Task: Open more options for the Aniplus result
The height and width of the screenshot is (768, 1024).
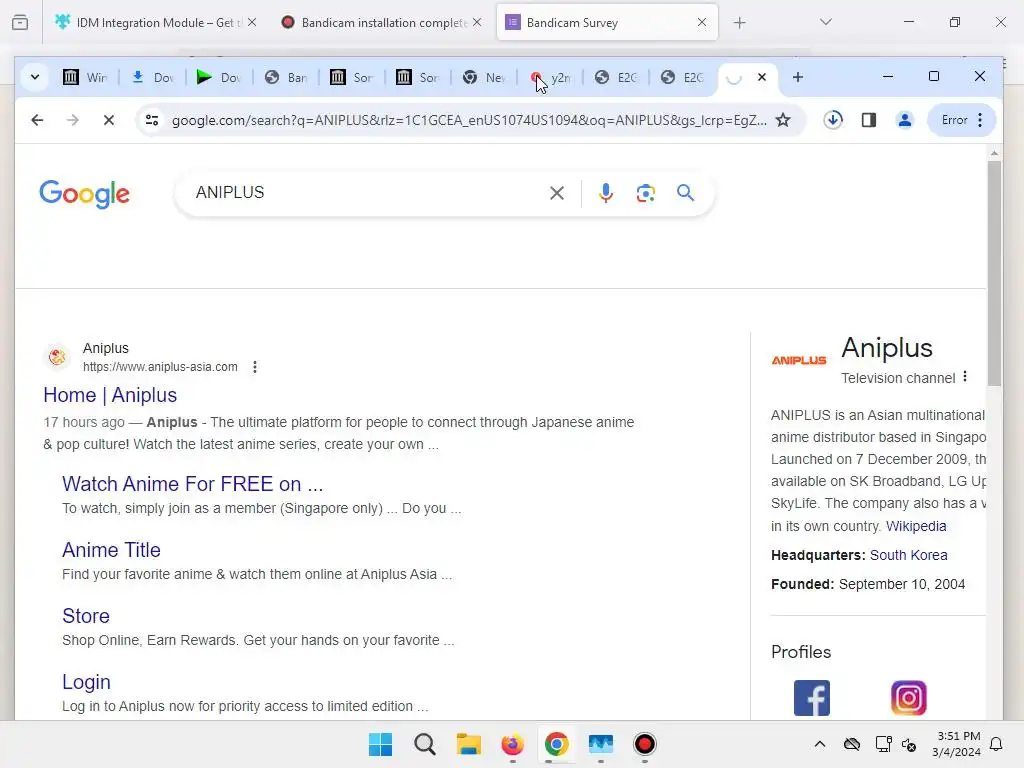Action: [255, 367]
